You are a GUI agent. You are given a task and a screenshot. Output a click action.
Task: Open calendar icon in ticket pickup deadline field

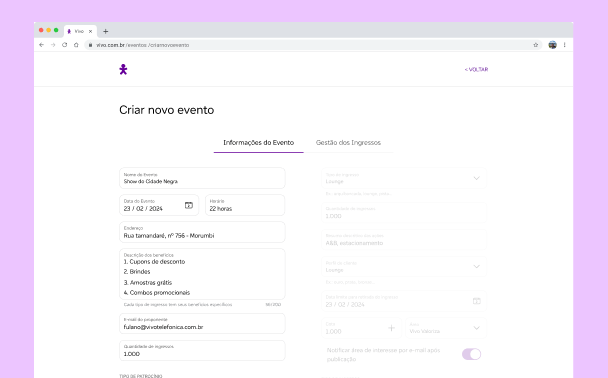(x=477, y=301)
